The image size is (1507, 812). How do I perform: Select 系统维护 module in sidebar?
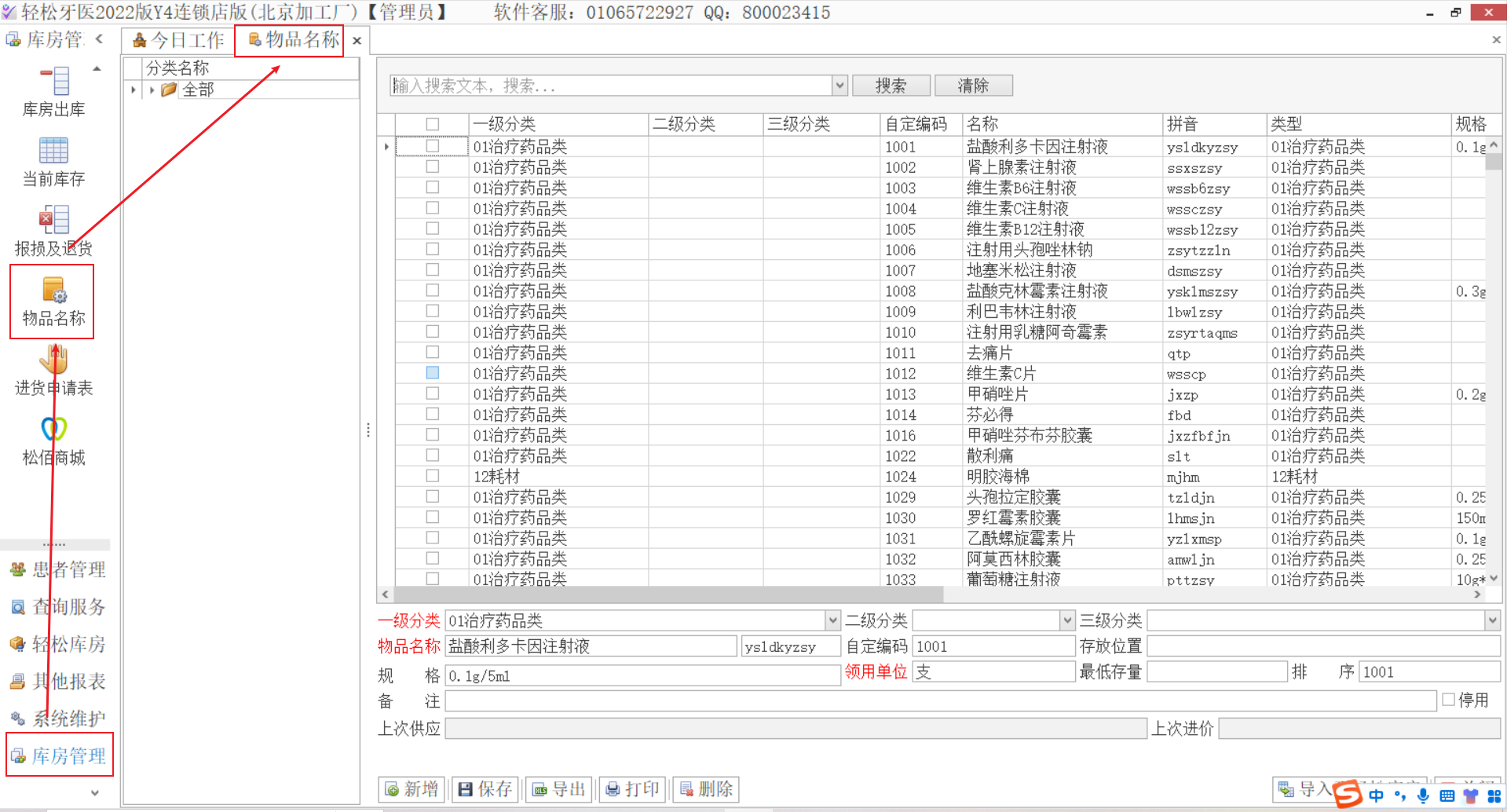(x=57, y=719)
